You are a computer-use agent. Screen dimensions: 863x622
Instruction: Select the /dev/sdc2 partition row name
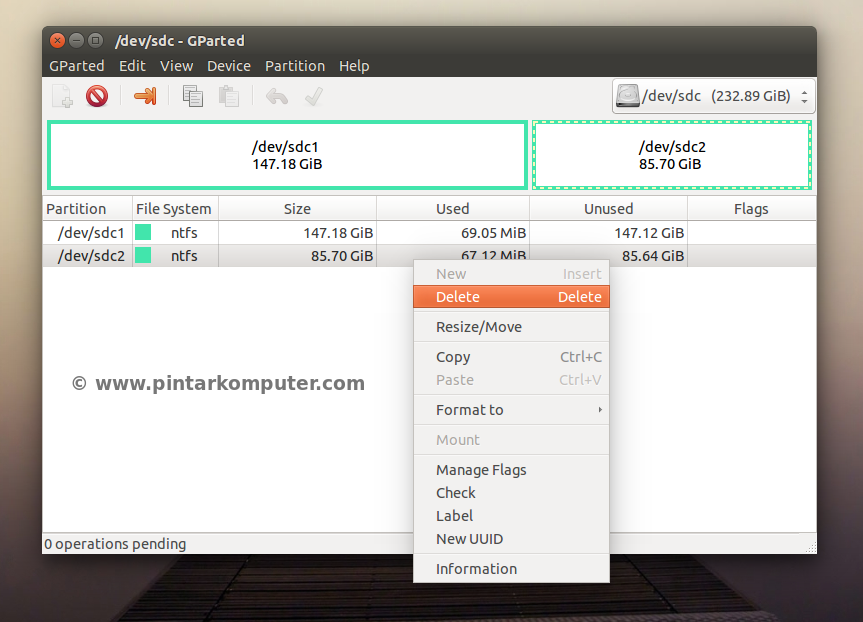(91, 256)
